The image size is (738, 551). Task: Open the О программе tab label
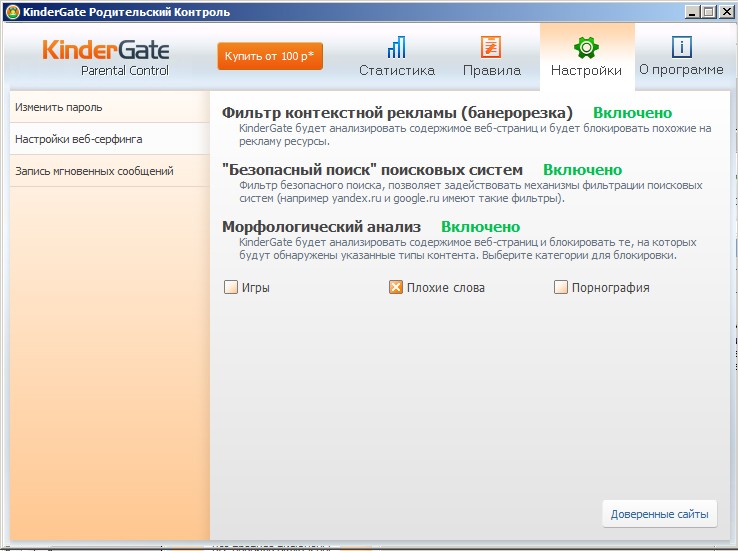click(x=681, y=70)
